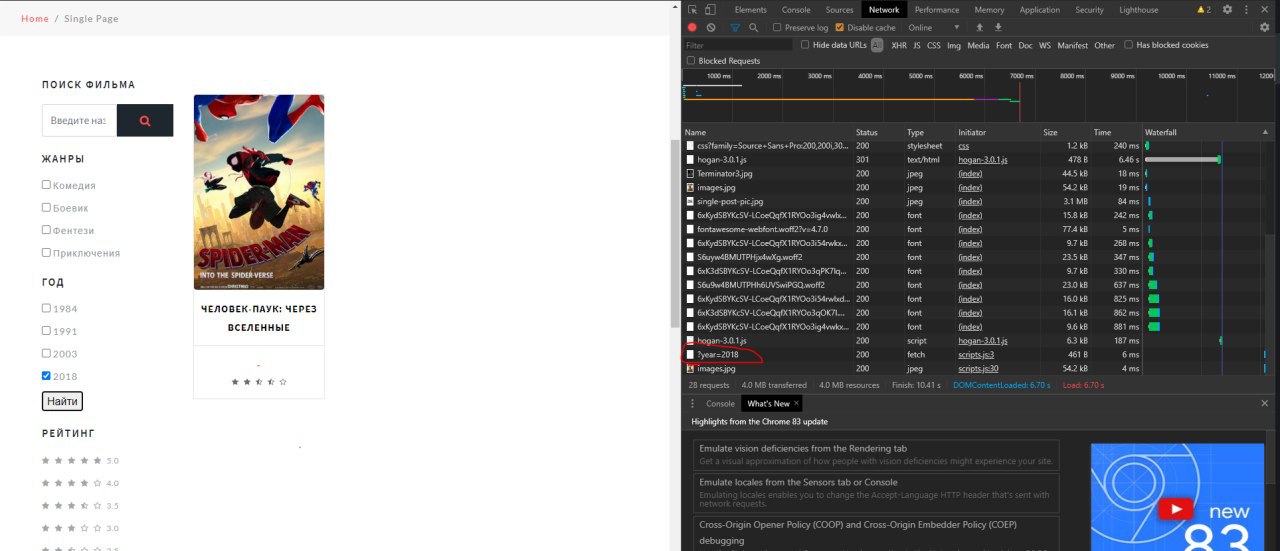1280x551 pixels.
Task: Sort requests by Status column header
Action: click(878, 132)
